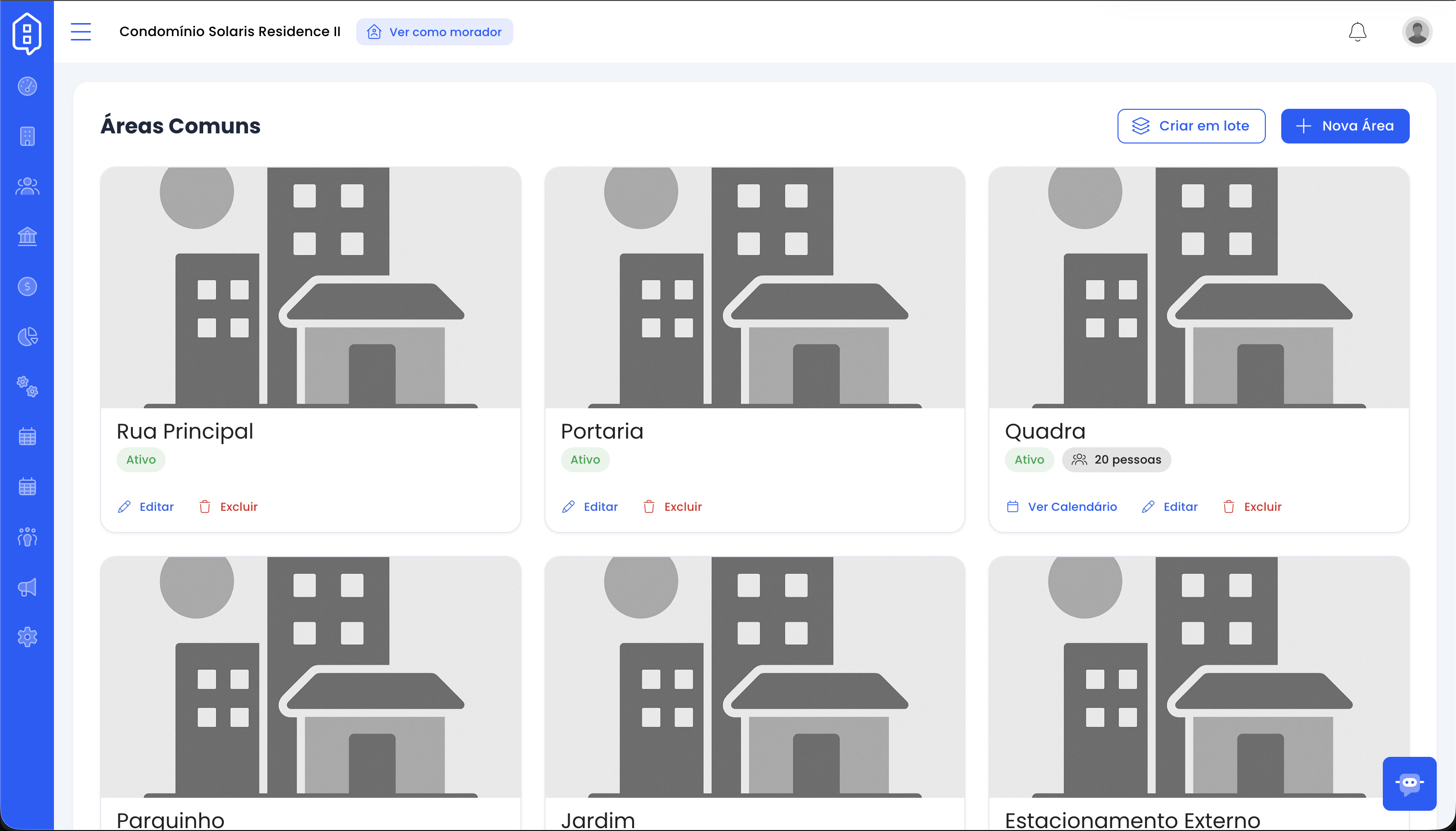Open notifications bell

1357,32
